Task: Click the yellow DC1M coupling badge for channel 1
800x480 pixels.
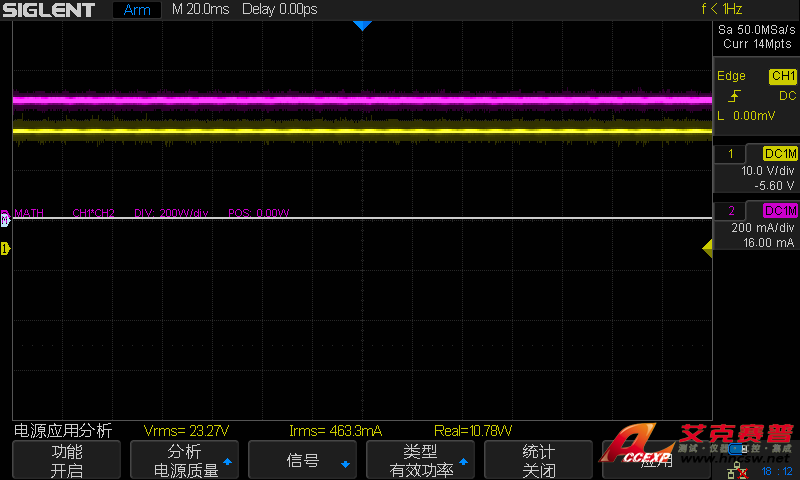Action: [x=780, y=153]
